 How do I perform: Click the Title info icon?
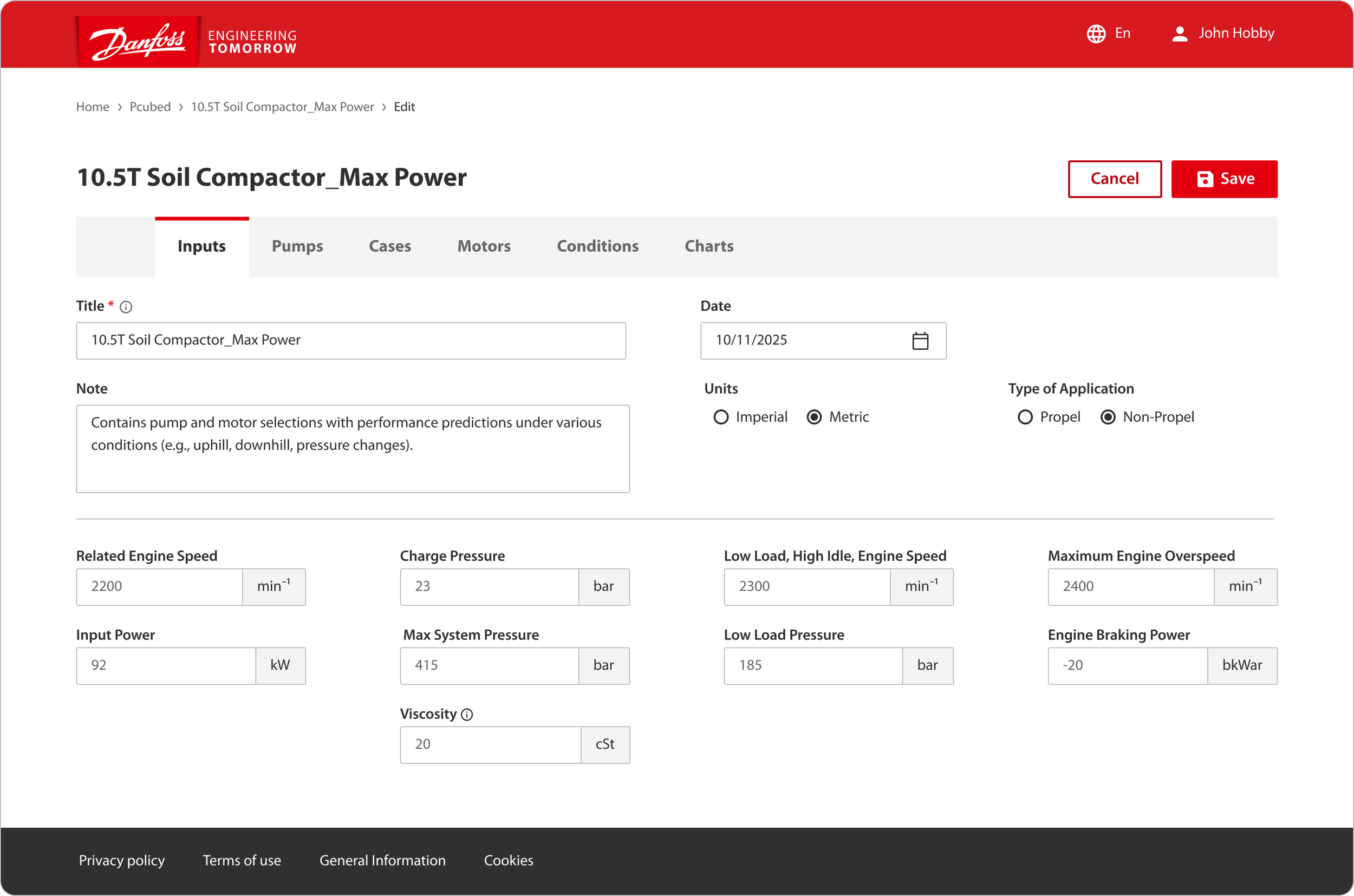click(x=126, y=307)
